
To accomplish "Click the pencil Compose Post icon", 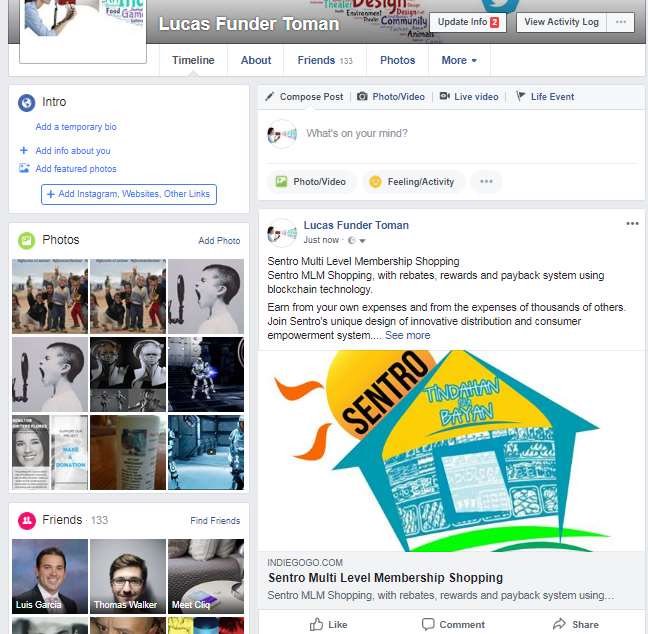I will pos(269,97).
